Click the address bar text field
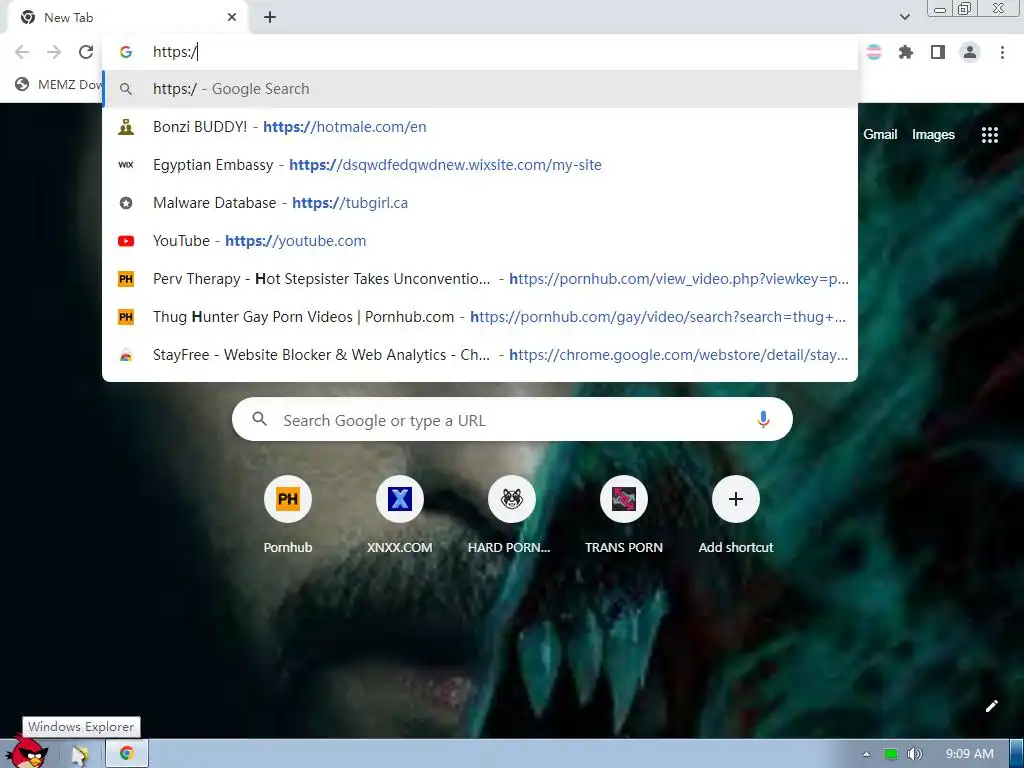Viewport: 1024px width, 768px height. (x=480, y=52)
